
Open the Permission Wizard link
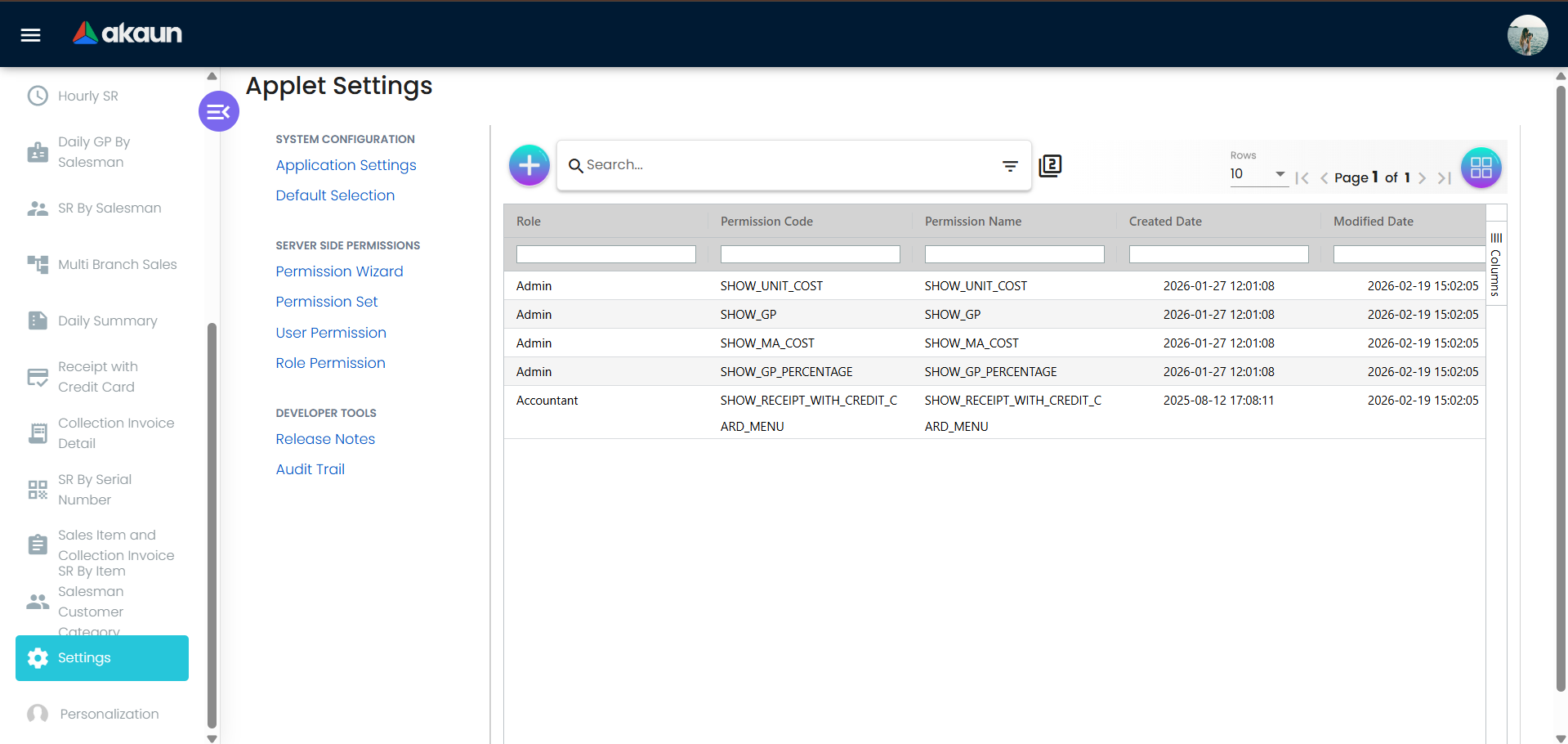click(339, 271)
